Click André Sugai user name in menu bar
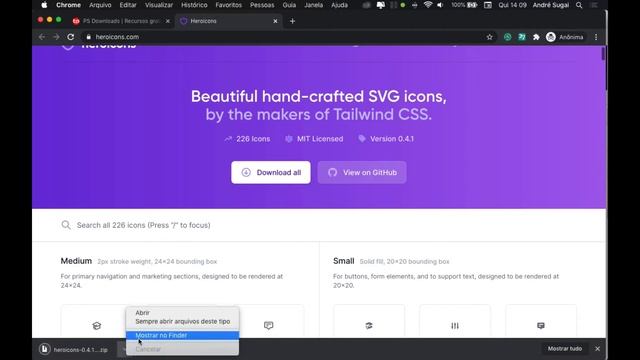 click(x=551, y=5)
